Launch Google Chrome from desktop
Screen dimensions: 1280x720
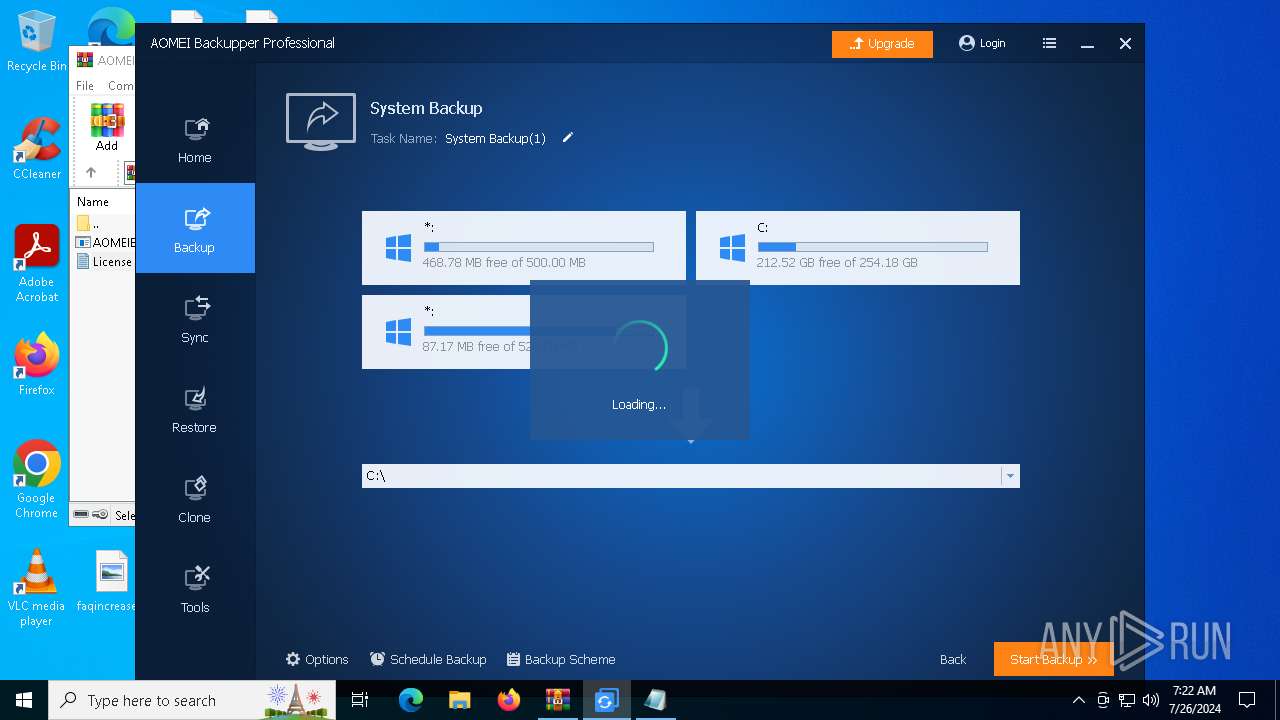37,480
